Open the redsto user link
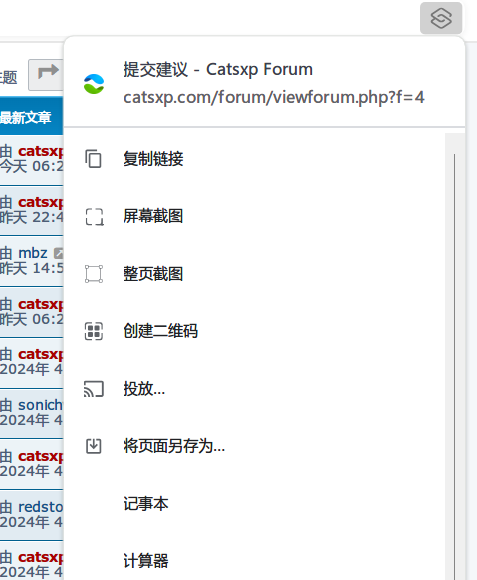 click(41, 507)
